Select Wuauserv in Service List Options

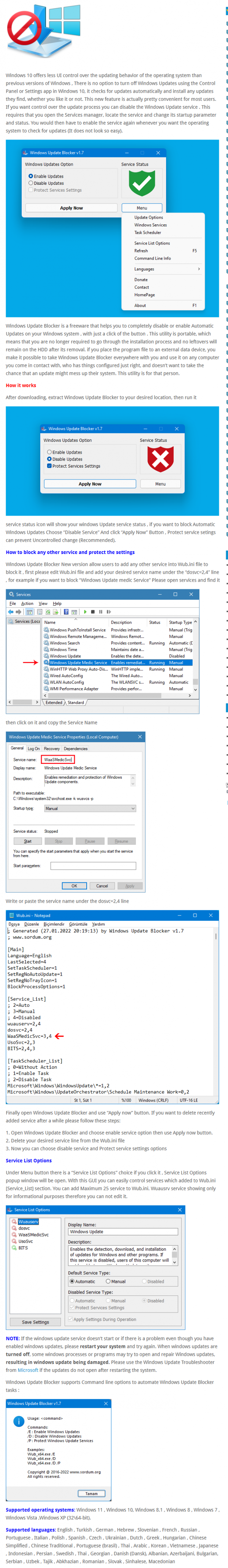click(x=28, y=1222)
